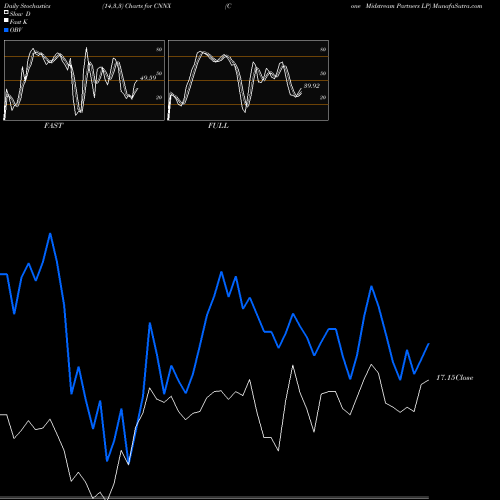Select the 'OBV' legend label

[16, 30]
